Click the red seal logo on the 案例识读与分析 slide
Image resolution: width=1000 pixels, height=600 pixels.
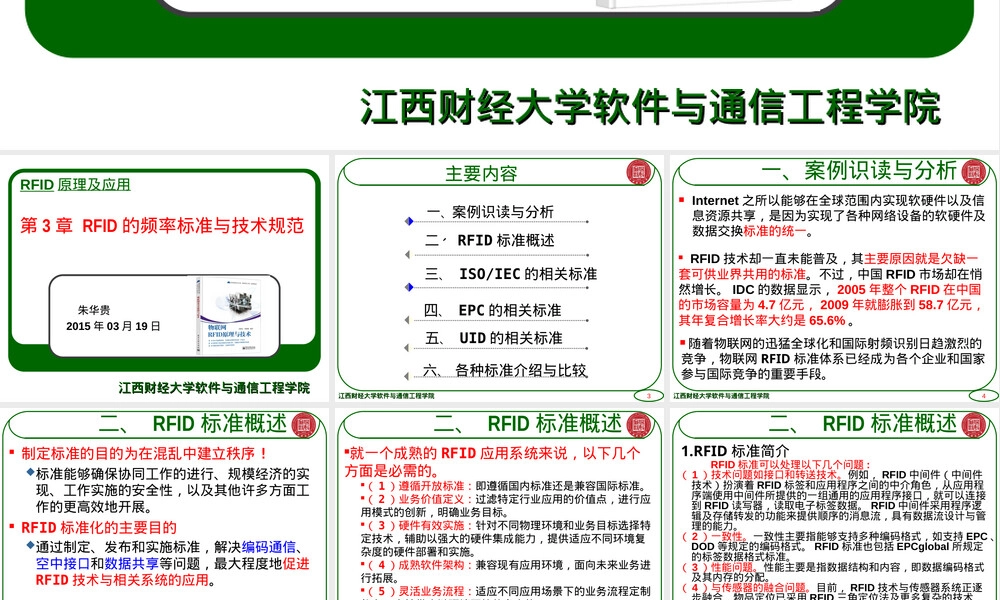pos(974,172)
